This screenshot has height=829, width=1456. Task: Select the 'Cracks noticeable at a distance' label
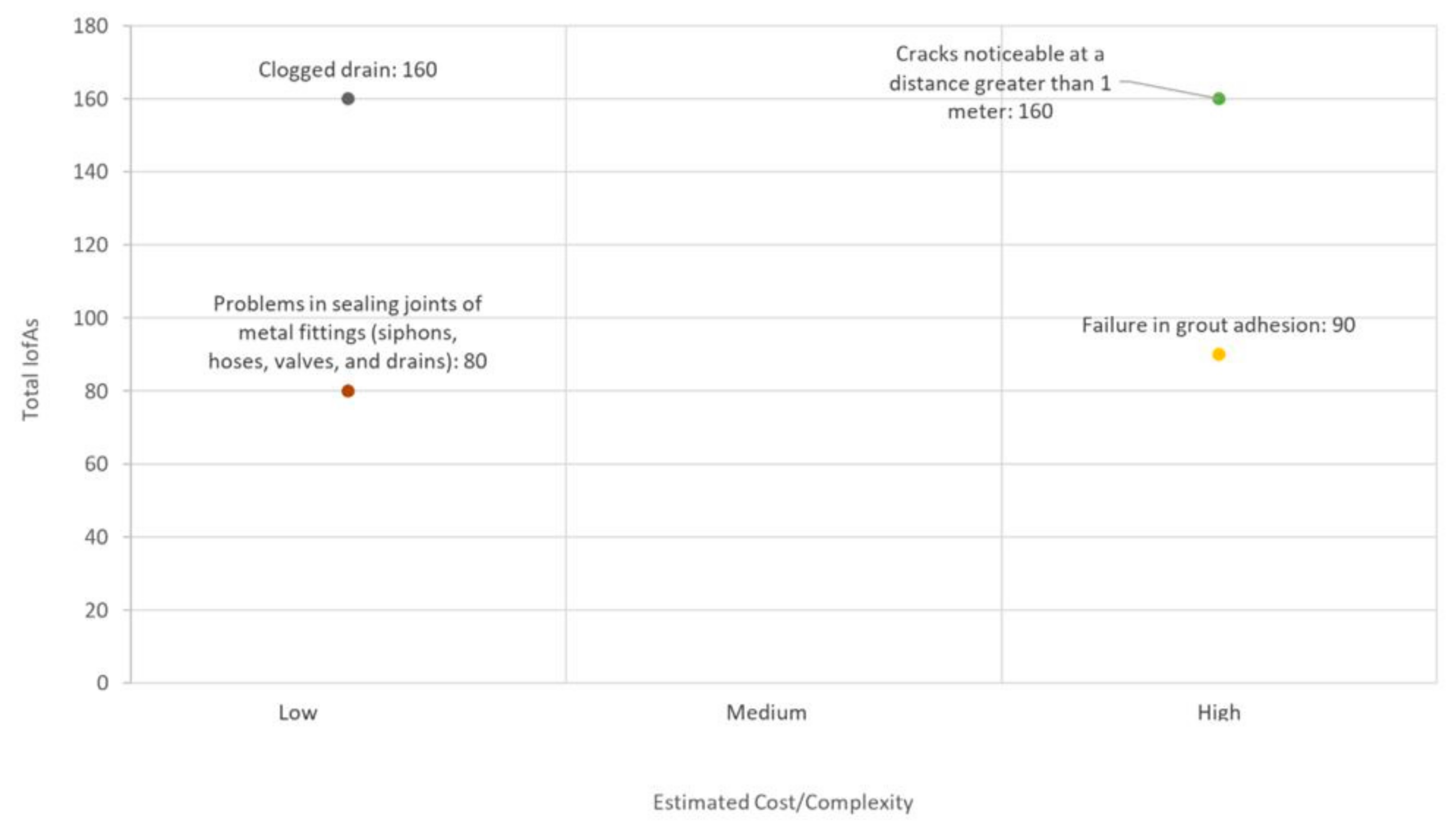pos(999,83)
